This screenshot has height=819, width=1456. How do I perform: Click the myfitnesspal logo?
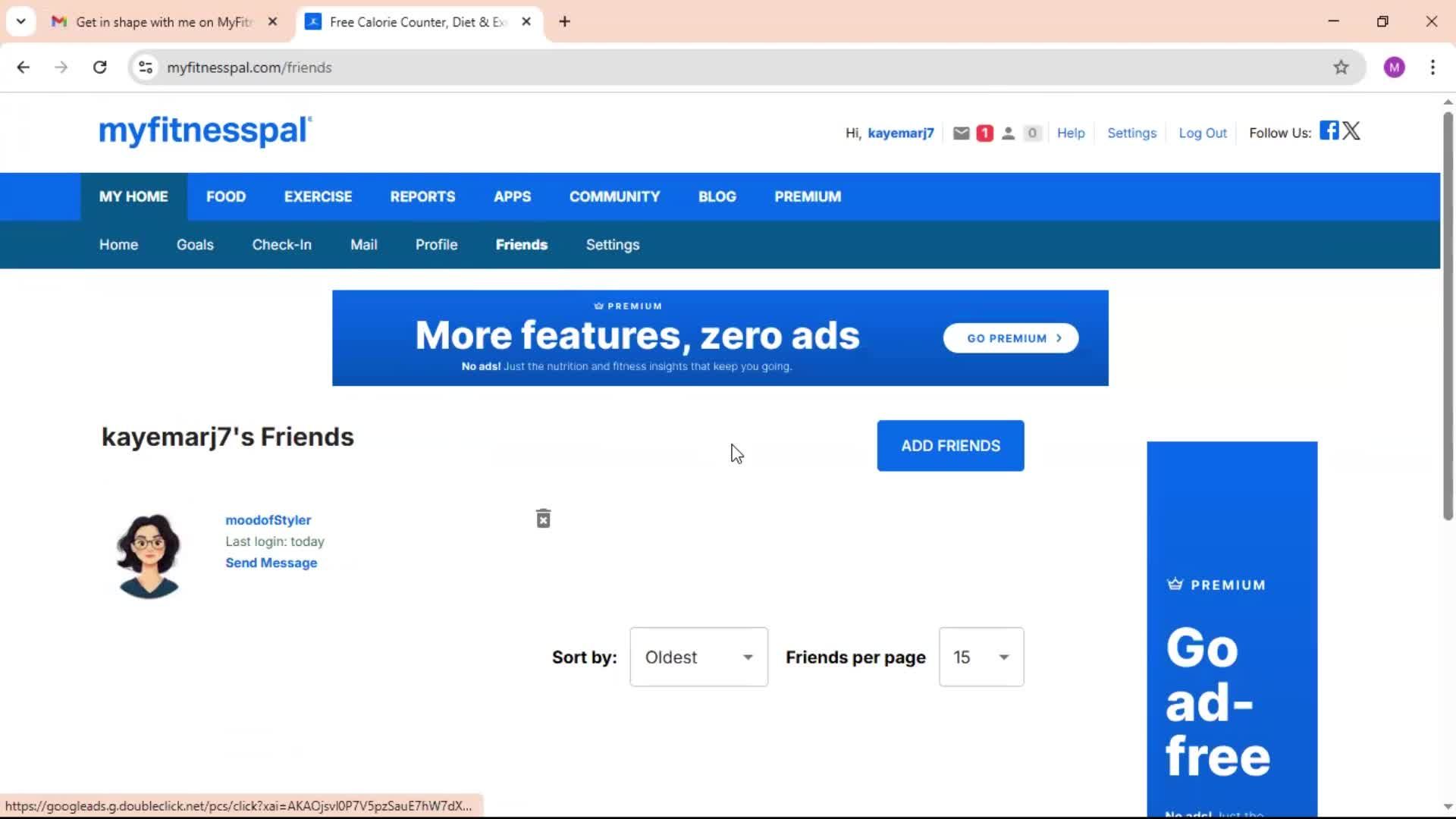point(205,130)
